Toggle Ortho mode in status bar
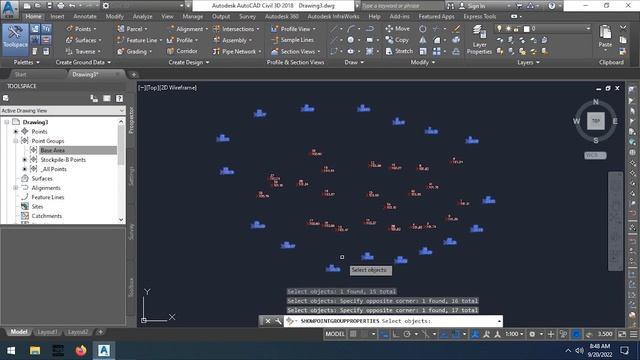This screenshot has width=640, height=360. click(396, 334)
